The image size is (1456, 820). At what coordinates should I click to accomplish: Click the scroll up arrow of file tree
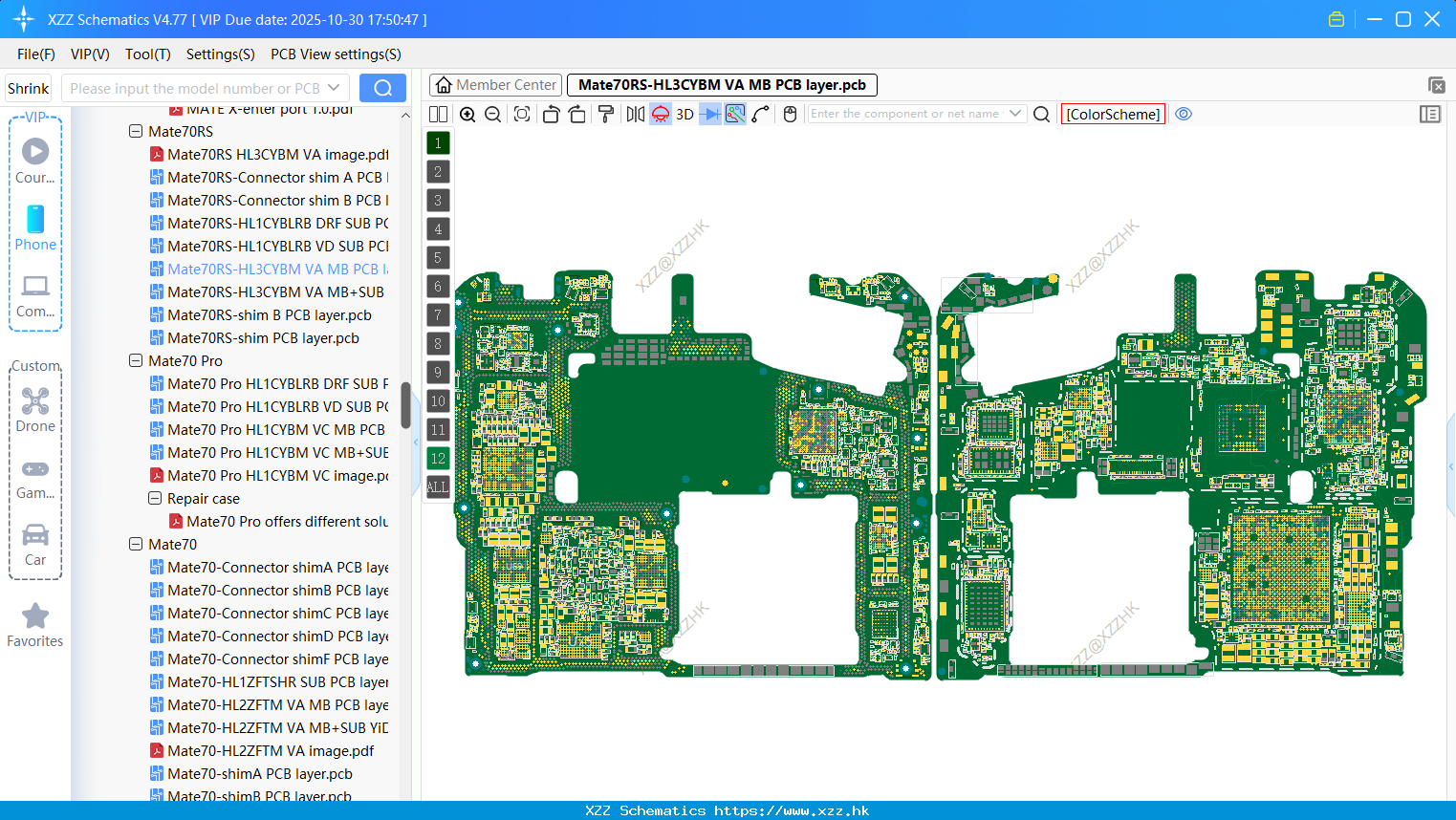[x=405, y=115]
